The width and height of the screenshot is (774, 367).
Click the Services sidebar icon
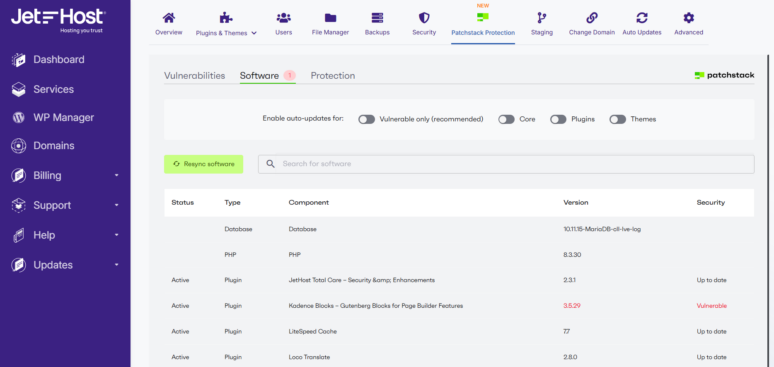point(18,89)
